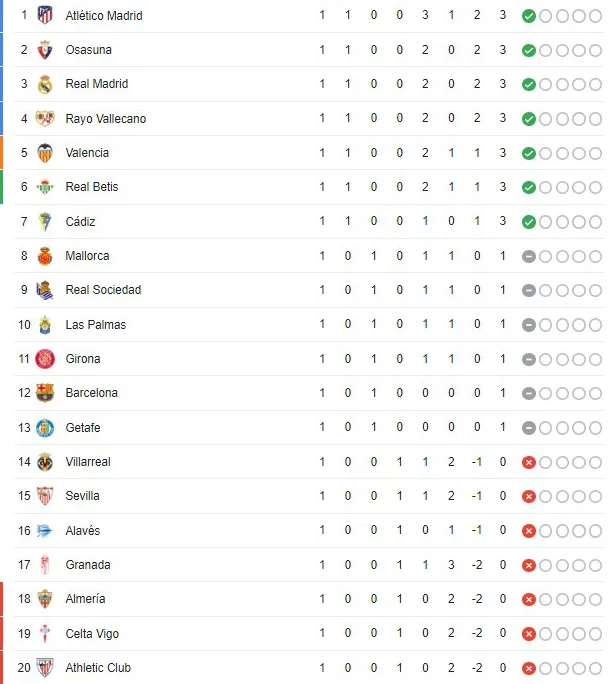Image resolution: width=613 pixels, height=684 pixels.
Task: Click the Girona red round crest
Action: click(x=45, y=359)
